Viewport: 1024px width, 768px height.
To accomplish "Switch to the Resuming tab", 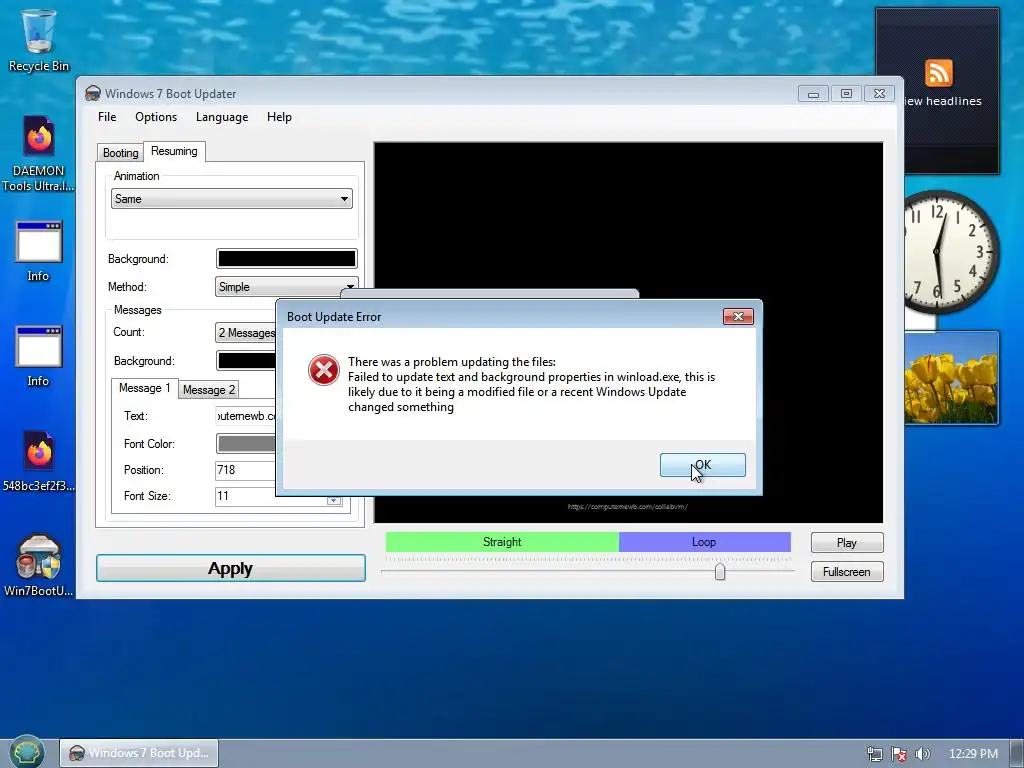I will pos(174,151).
